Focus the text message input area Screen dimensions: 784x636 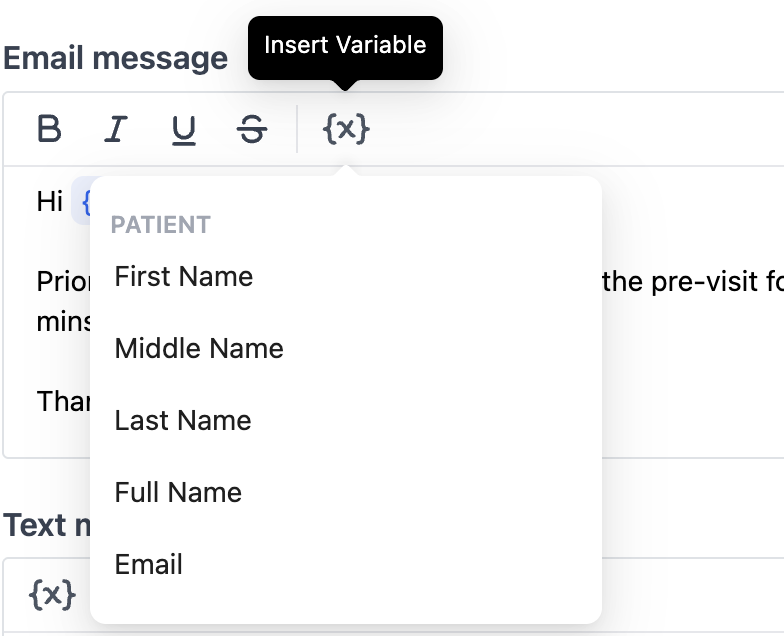[690, 596]
